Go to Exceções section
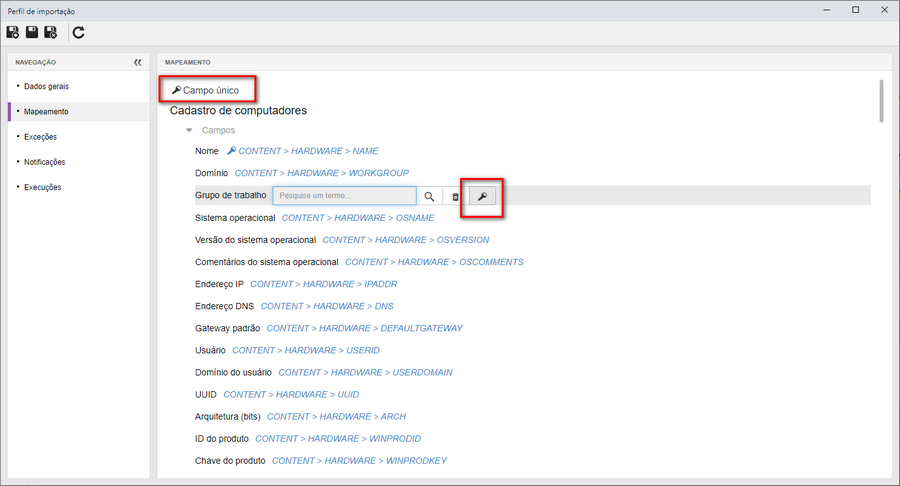 tap(40, 137)
